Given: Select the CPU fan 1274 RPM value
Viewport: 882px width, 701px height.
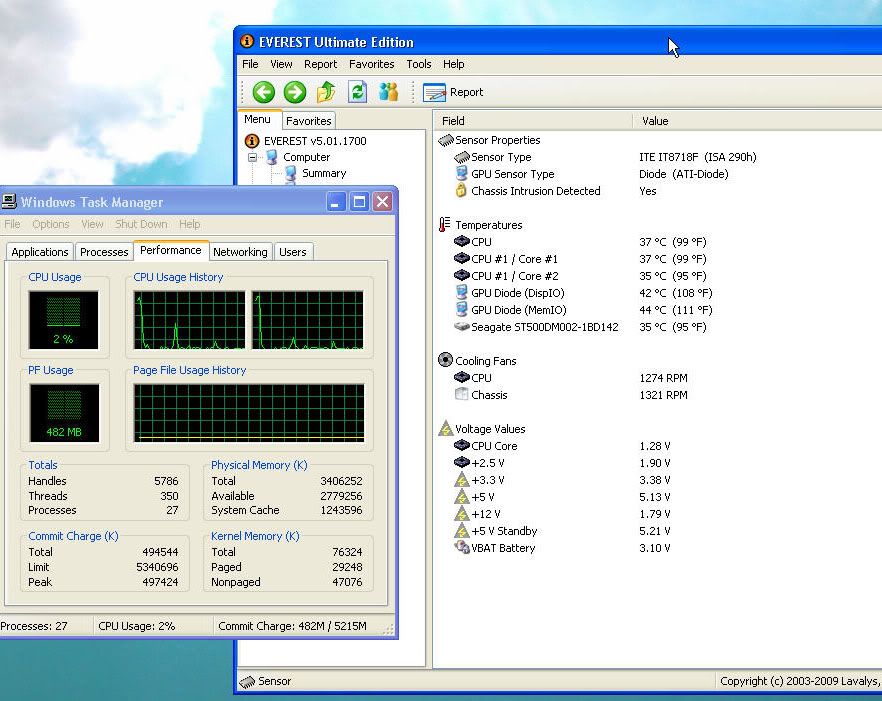Looking at the screenshot, I should [x=663, y=378].
